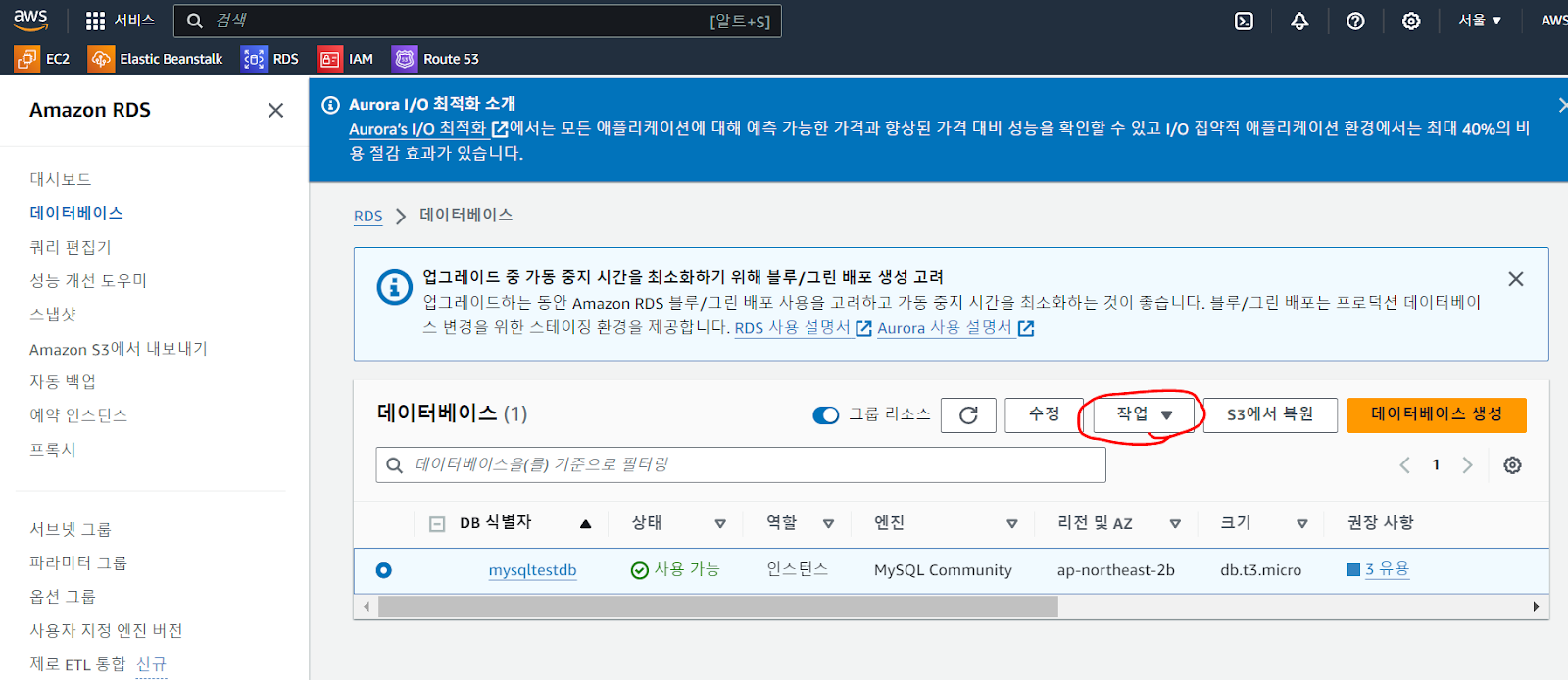Open the 서비스 services grid menu
Screen dimensions: 1568x680
click(120, 21)
